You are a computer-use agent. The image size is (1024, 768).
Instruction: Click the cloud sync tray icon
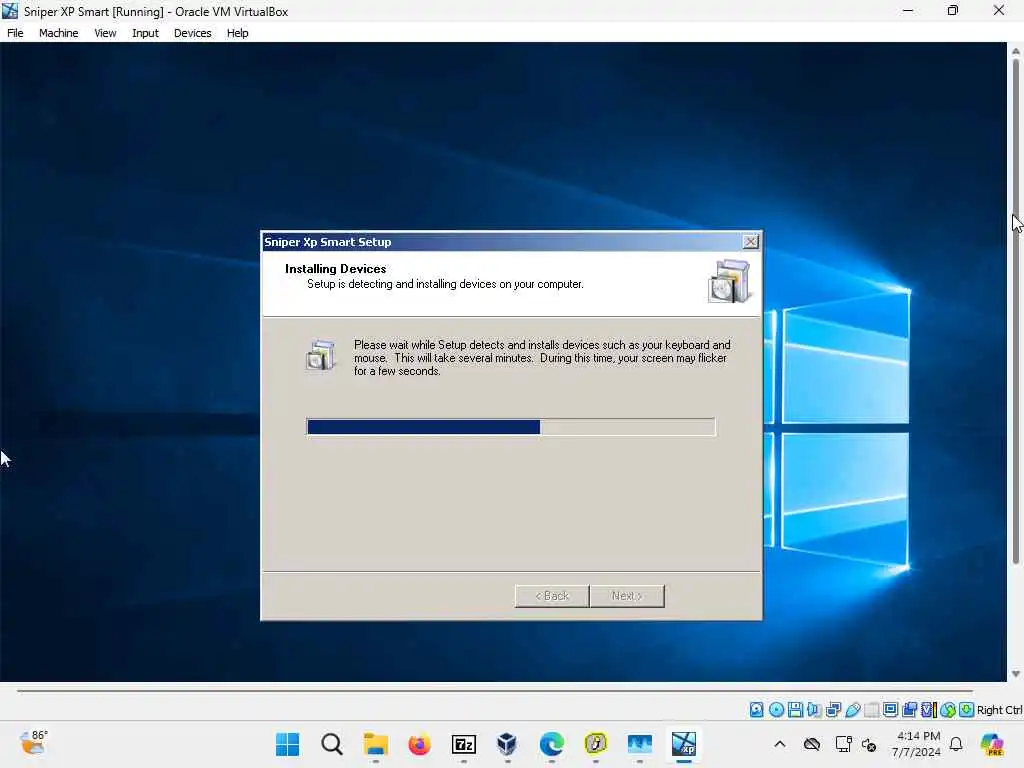(x=812, y=744)
